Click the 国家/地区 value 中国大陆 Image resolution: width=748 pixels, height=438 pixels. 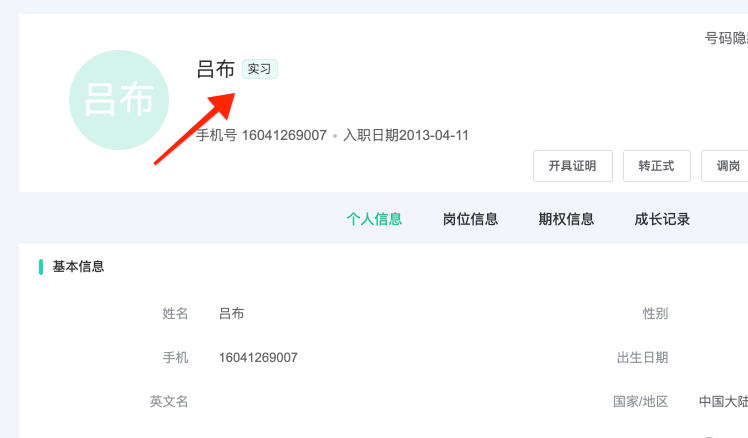(x=723, y=401)
